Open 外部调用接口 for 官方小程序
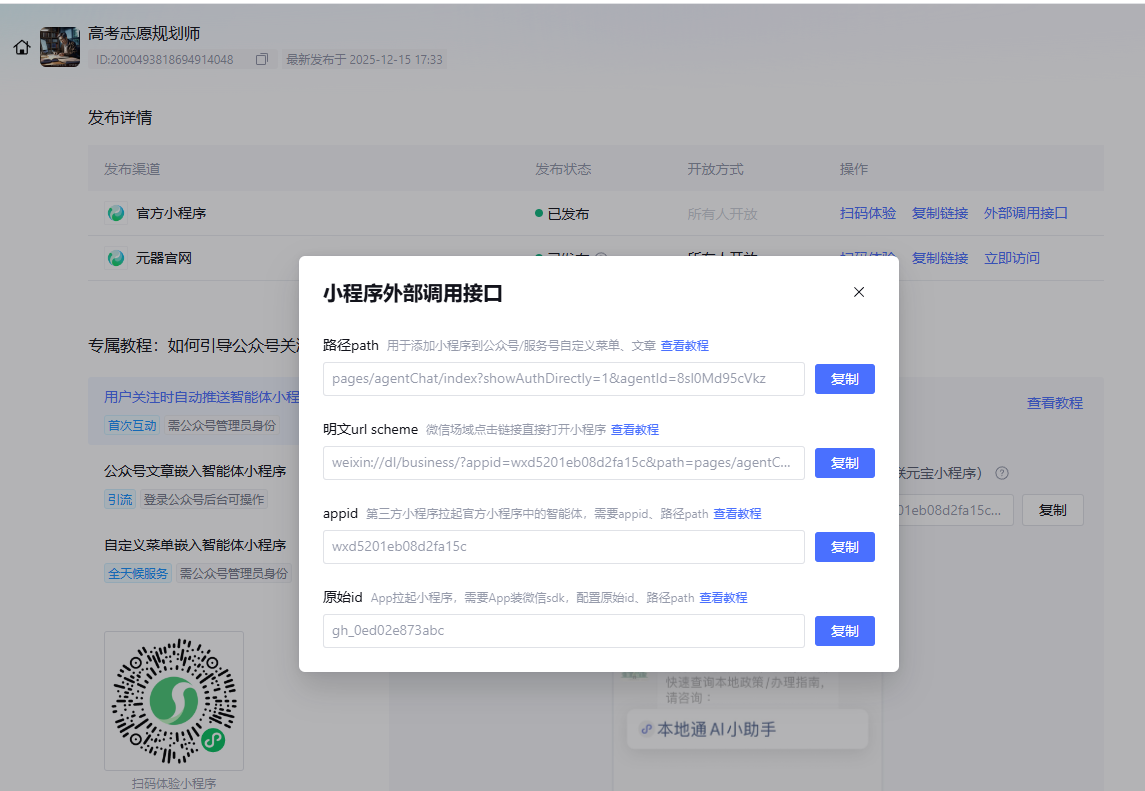1145x791 pixels. [1025, 213]
